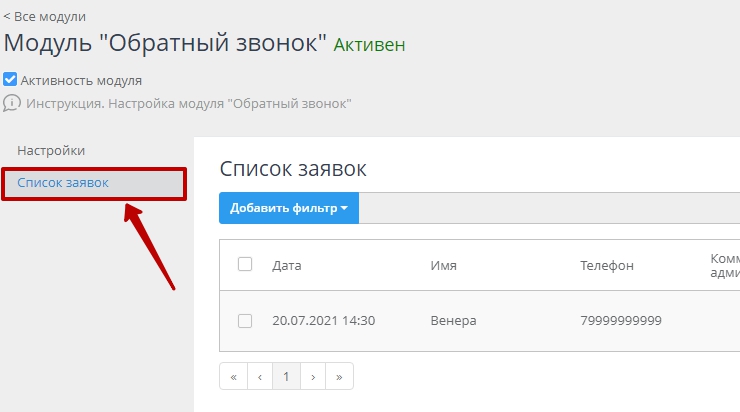Click the empty filter bar field
The height and width of the screenshot is (412, 740).
tap(548, 208)
